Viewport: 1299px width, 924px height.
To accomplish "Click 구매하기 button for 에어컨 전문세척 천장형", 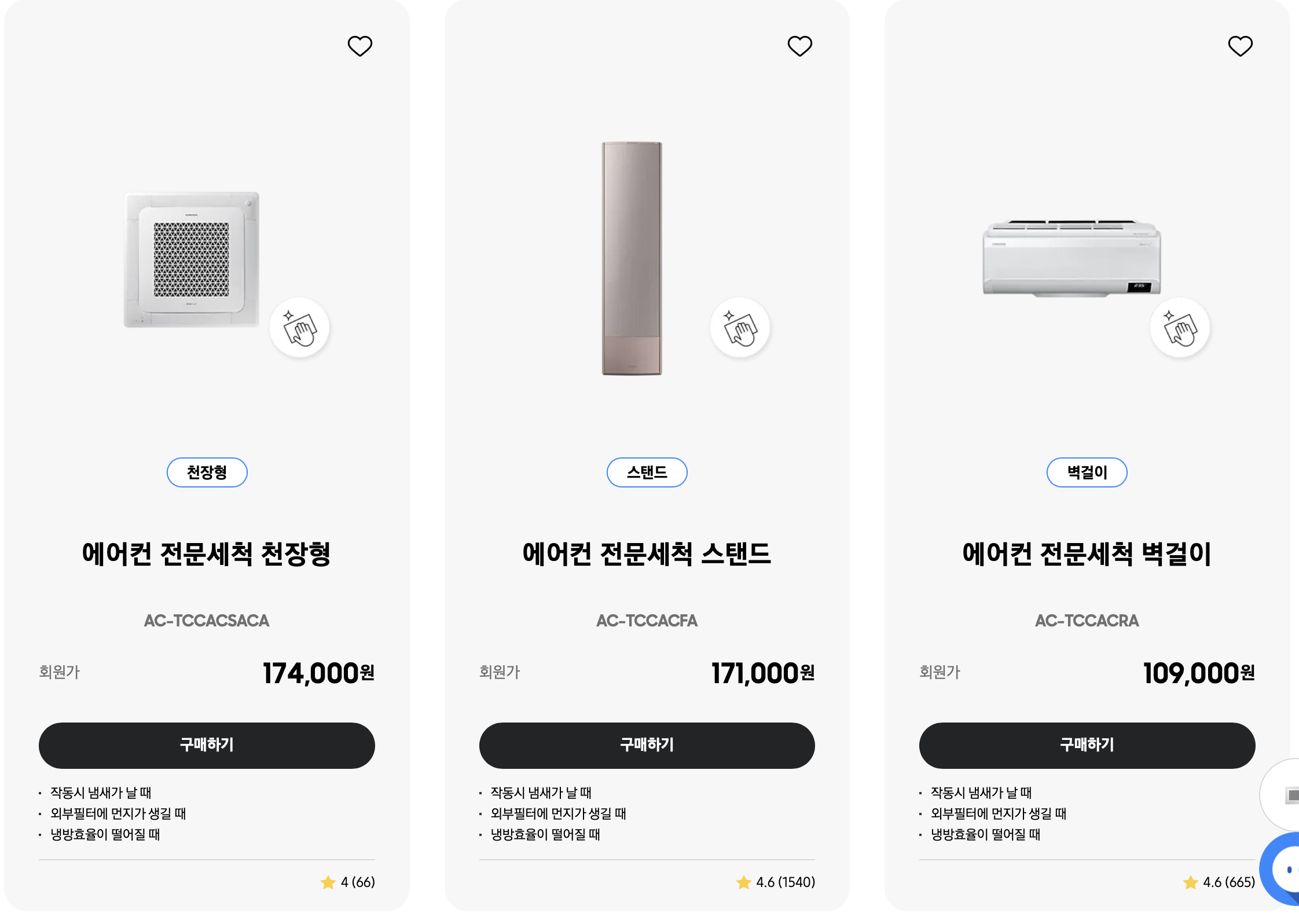I will 207,745.
